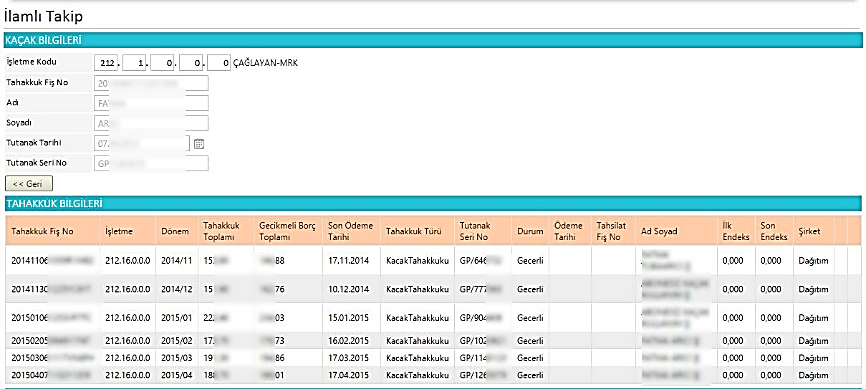
Task: Select the Ödeme Tarihi column header
Action: [570, 231]
